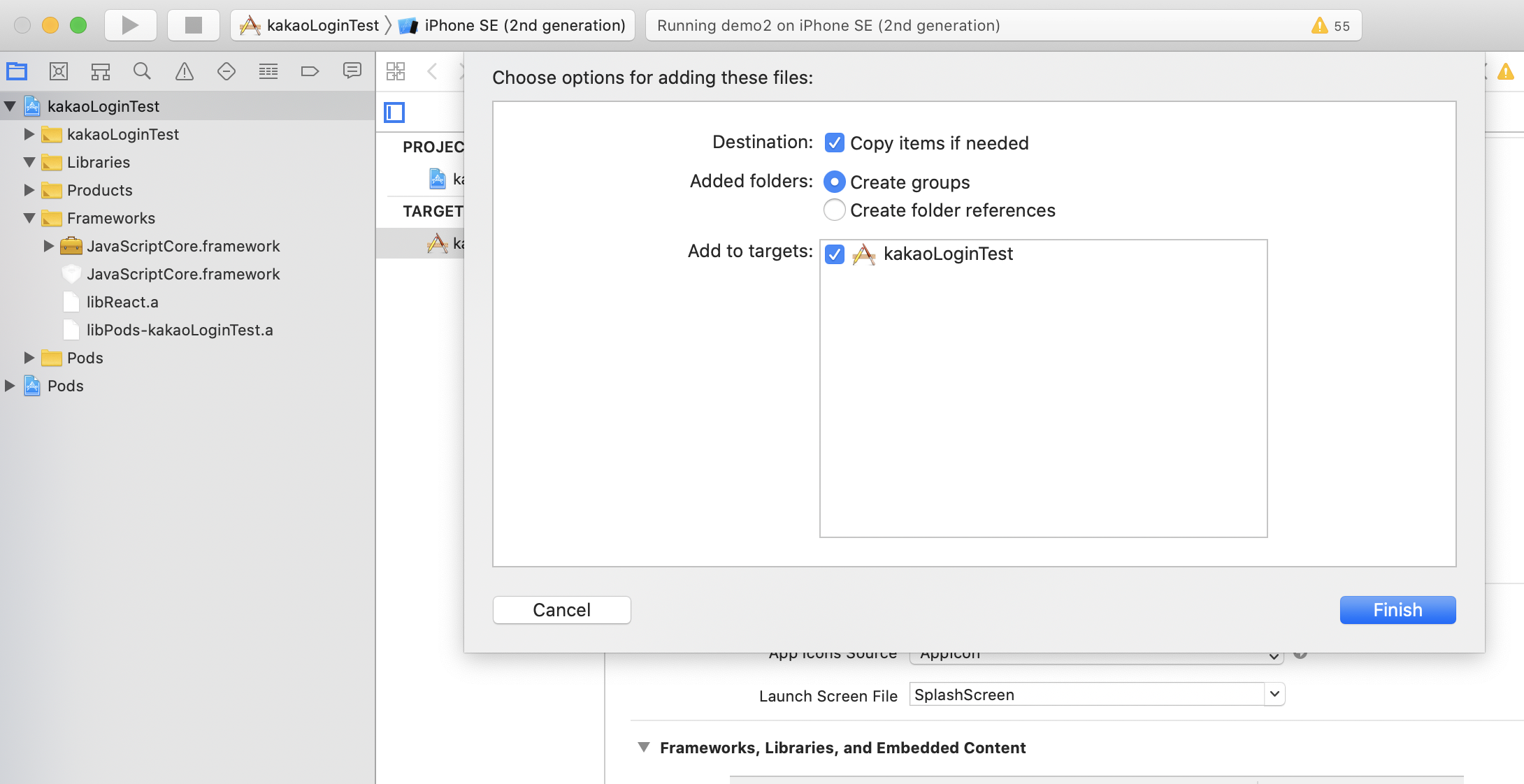This screenshot has height=784, width=1524.
Task: Select the JavaScriptCore.framework with white shield icon
Action: click(x=187, y=274)
